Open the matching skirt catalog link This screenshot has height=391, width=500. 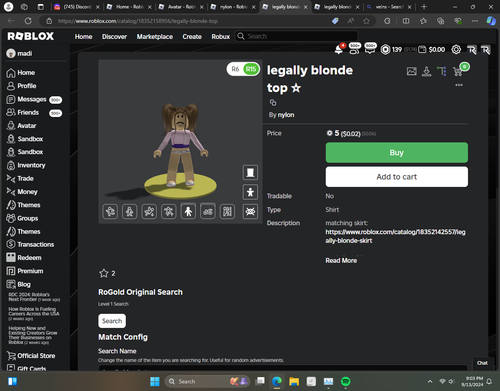coord(395,236)
